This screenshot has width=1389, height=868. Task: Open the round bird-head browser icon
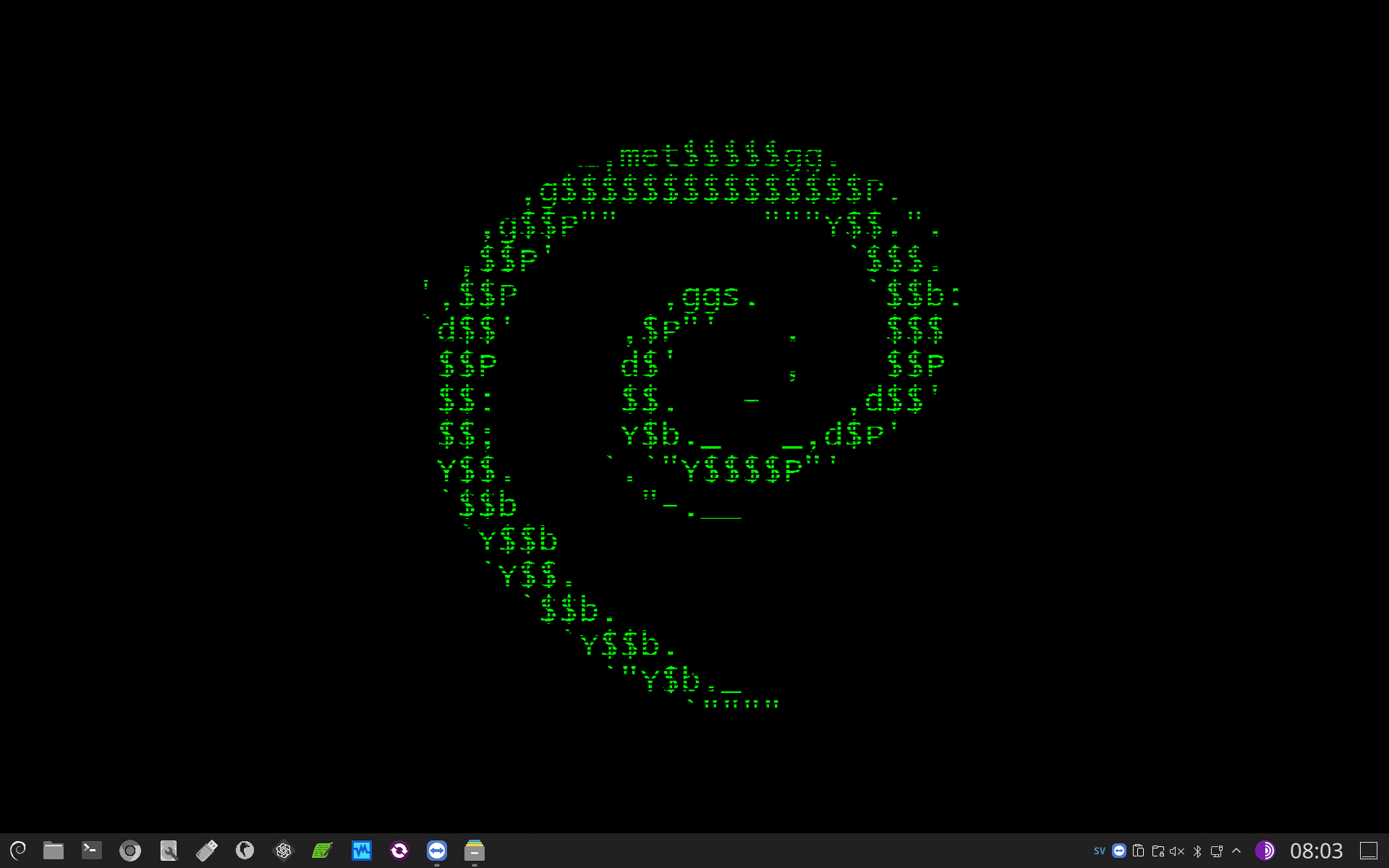pos(245,850)
